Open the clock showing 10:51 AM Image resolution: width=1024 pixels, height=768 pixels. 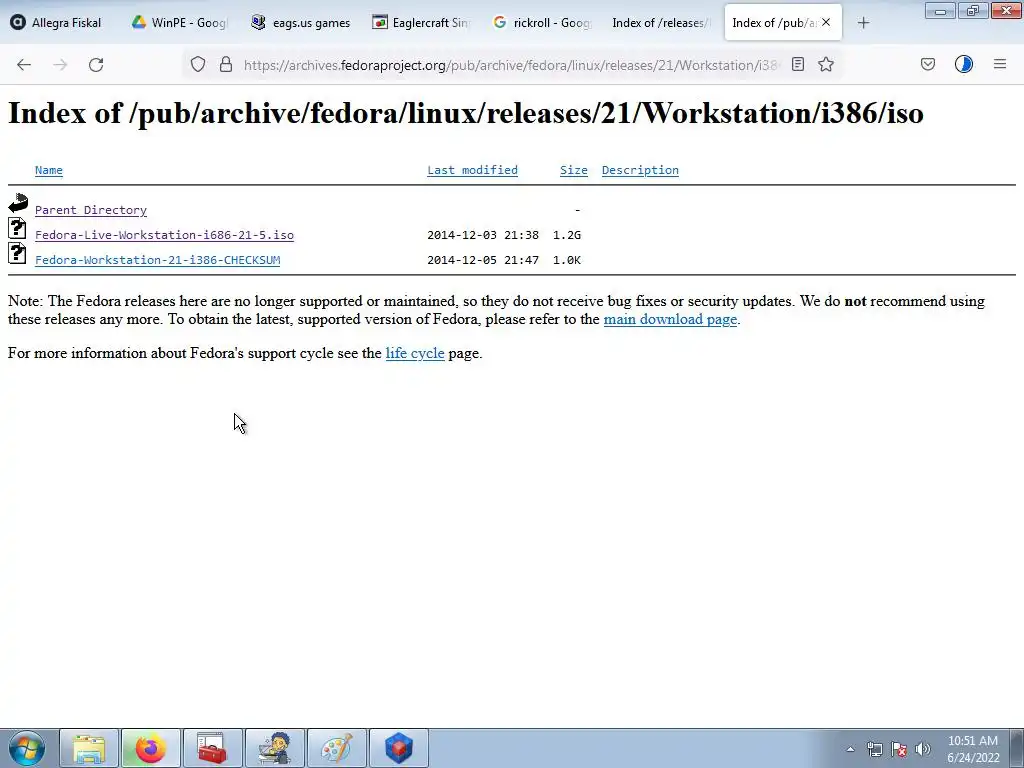(973, 749)
